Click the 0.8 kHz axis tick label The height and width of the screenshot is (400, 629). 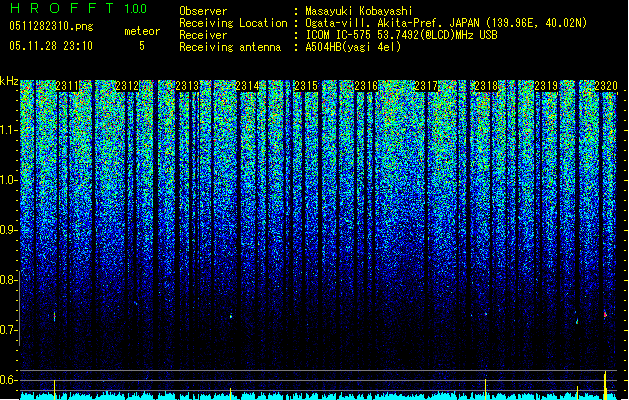click(x=7, y=280)
